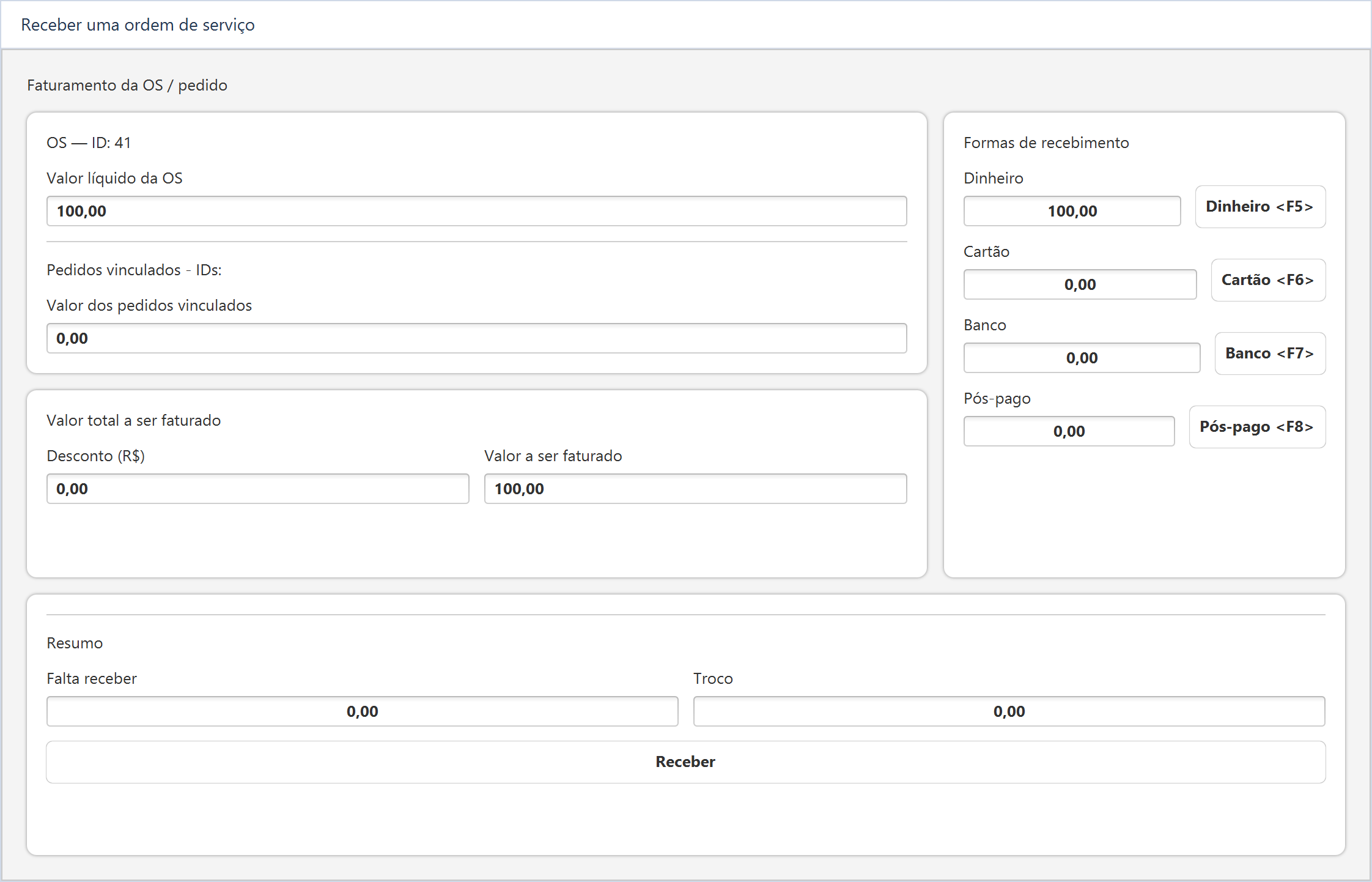Click the Valor dos pedidos vinculados field
This screenshot has width=1372, height=882.
click(x=476, y=338)
